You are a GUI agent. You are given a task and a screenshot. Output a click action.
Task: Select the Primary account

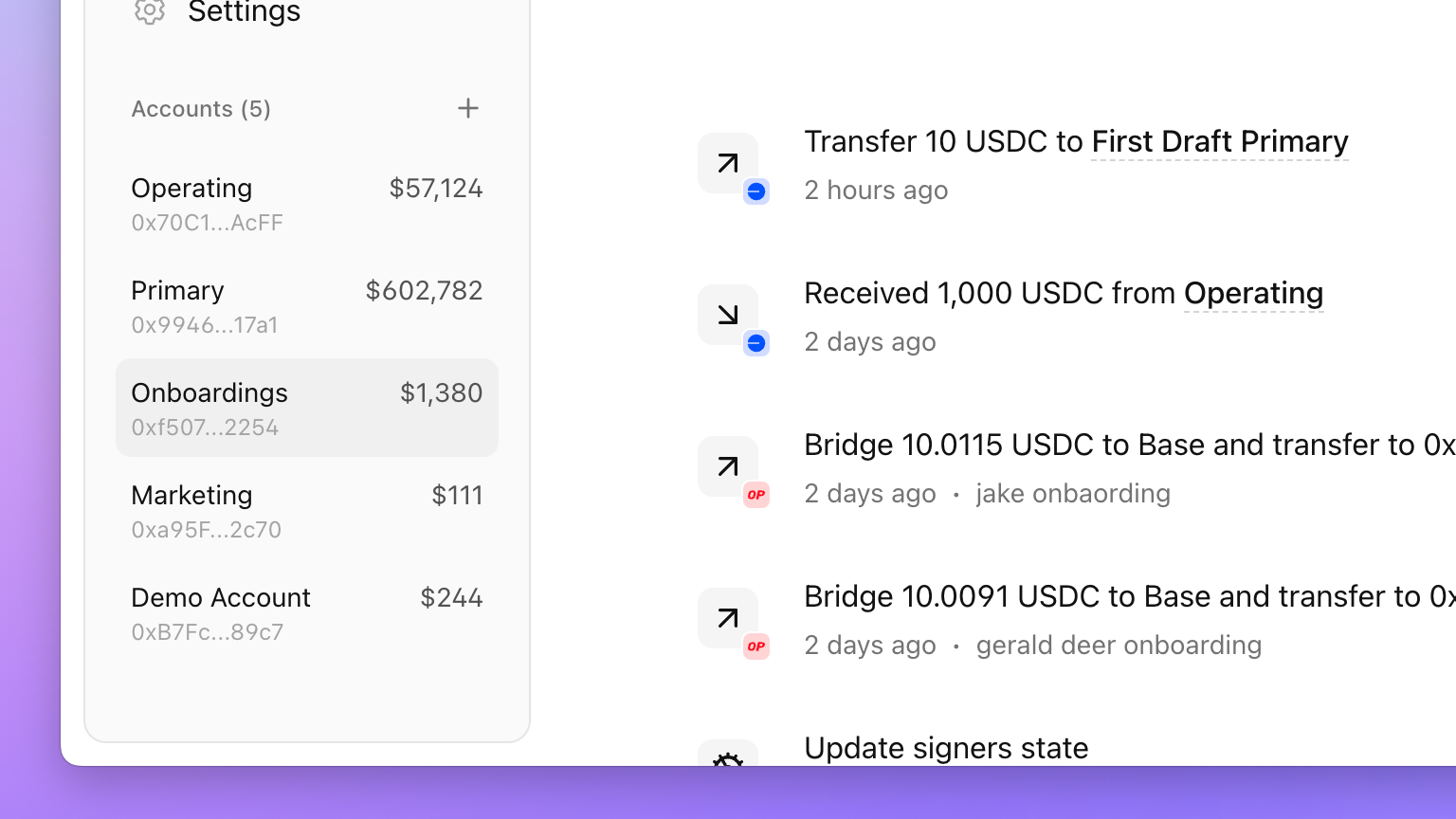click(307, 305)
